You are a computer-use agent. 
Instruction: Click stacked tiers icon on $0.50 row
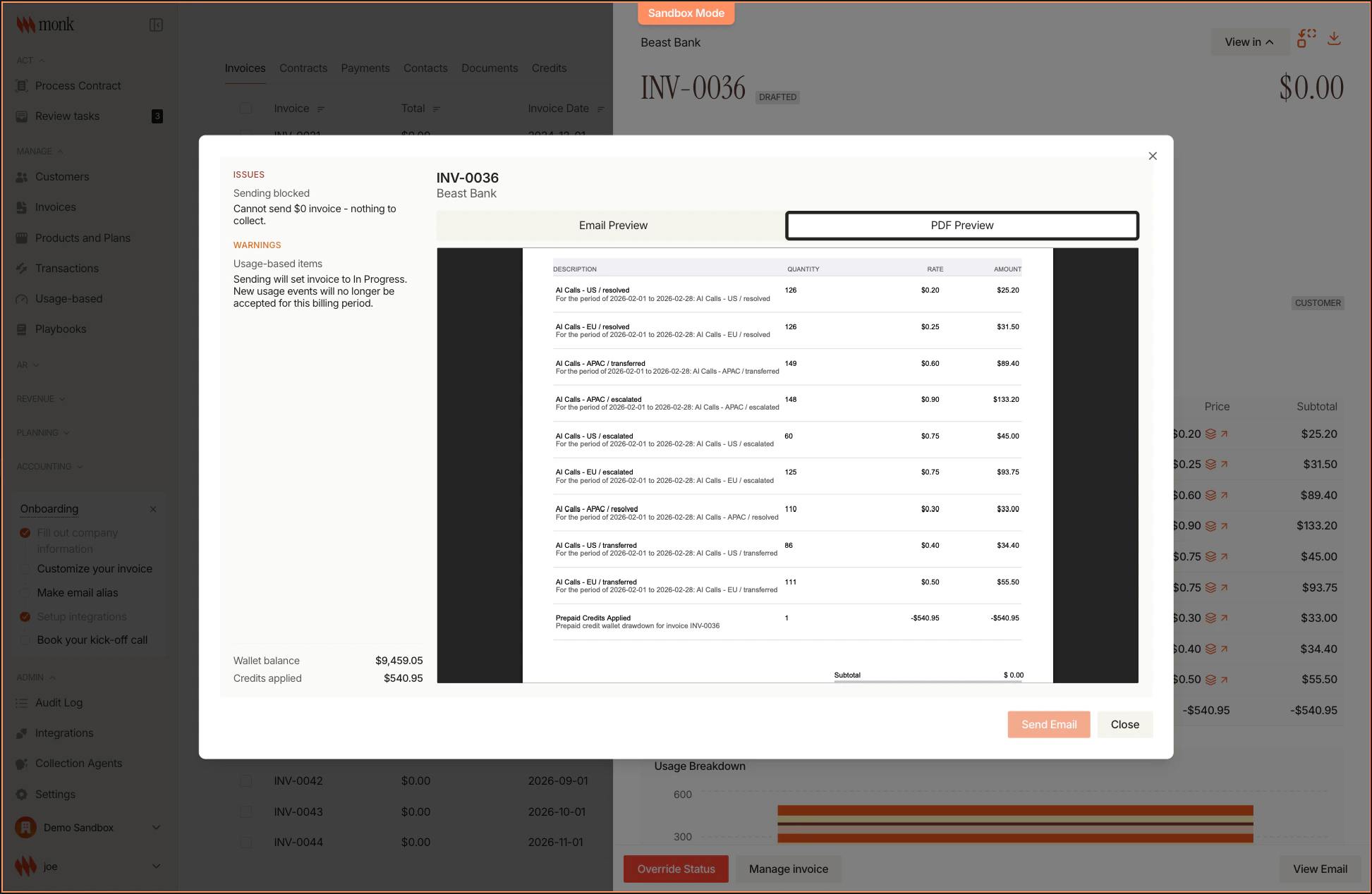1210,680
